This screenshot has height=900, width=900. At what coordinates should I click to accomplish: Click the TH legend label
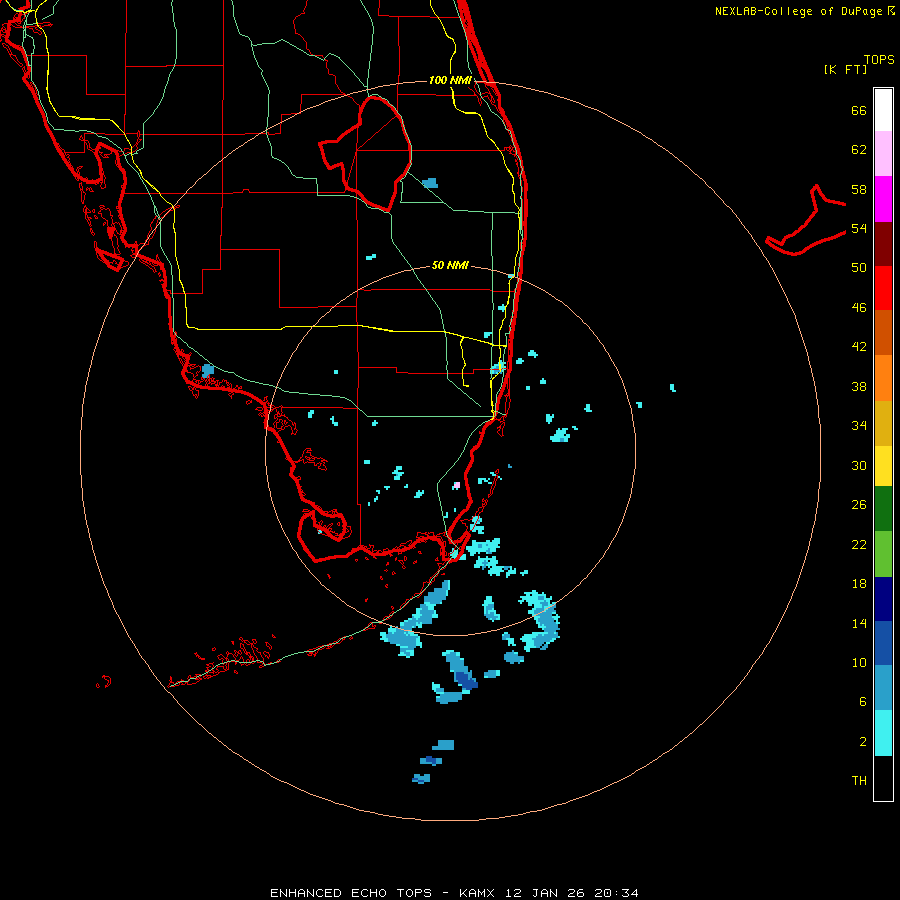(859, 781)
